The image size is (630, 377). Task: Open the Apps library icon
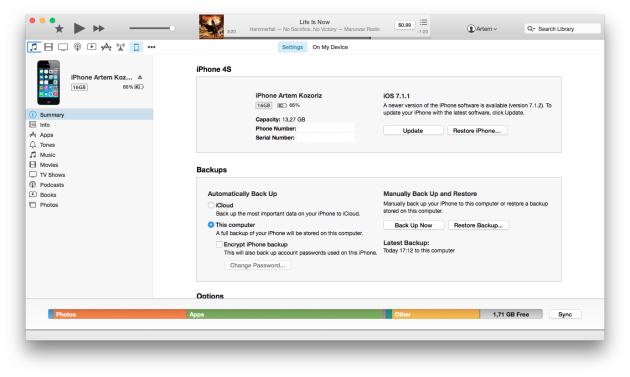(x=106, y=47)
